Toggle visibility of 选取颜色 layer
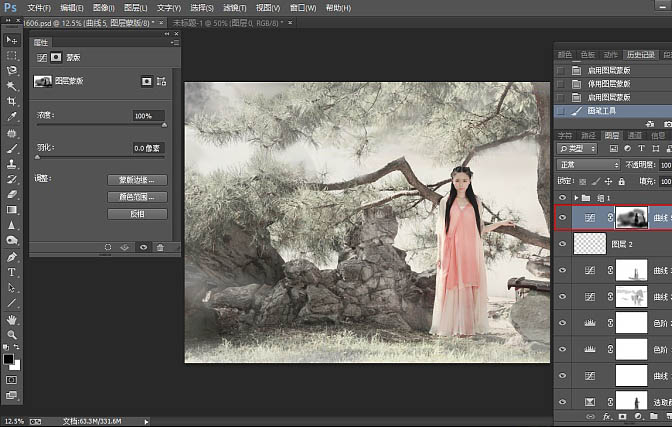672x427 pixels. [x=562, y=402]
